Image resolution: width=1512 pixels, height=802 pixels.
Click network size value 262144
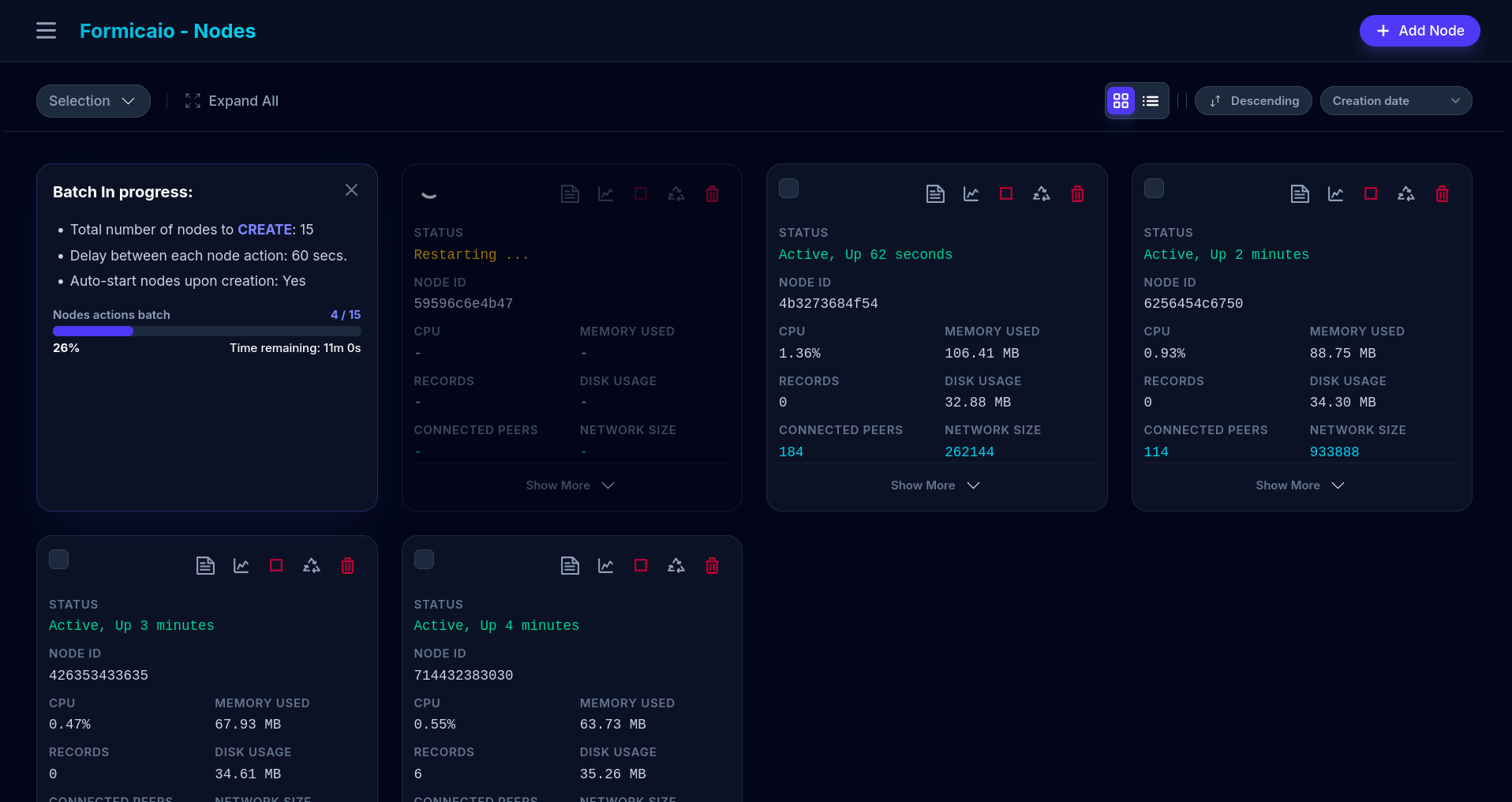pyautogui.click(x=969, y=452)
